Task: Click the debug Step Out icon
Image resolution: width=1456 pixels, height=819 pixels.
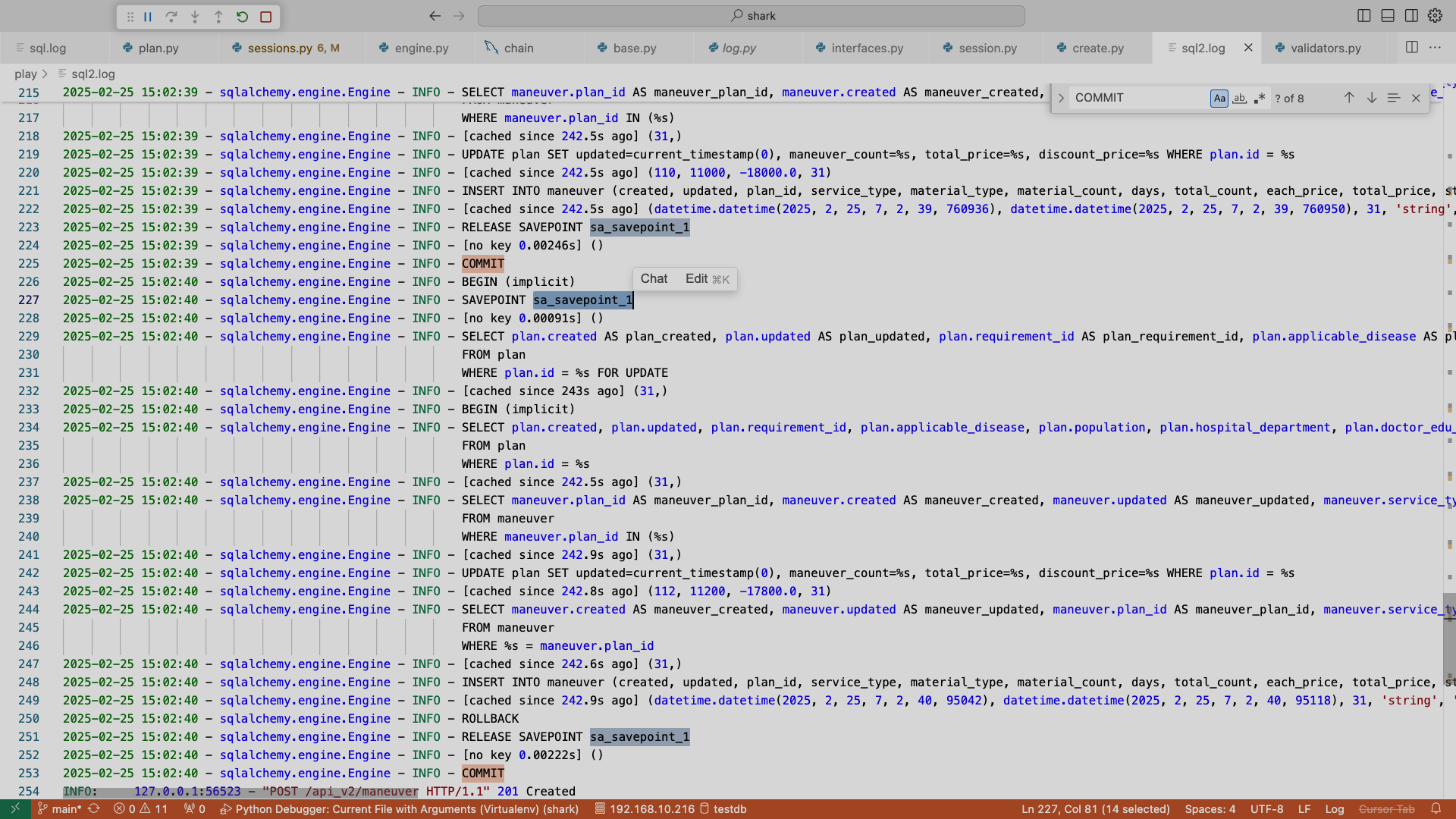Action: (x=218, y=17)
